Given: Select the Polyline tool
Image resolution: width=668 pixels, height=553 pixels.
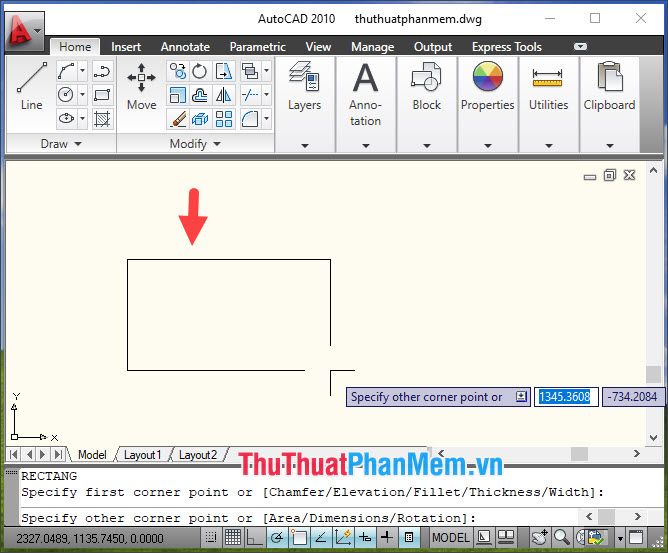Looking at the screenshot, I should pyautogui.click(x=102, y=71).
